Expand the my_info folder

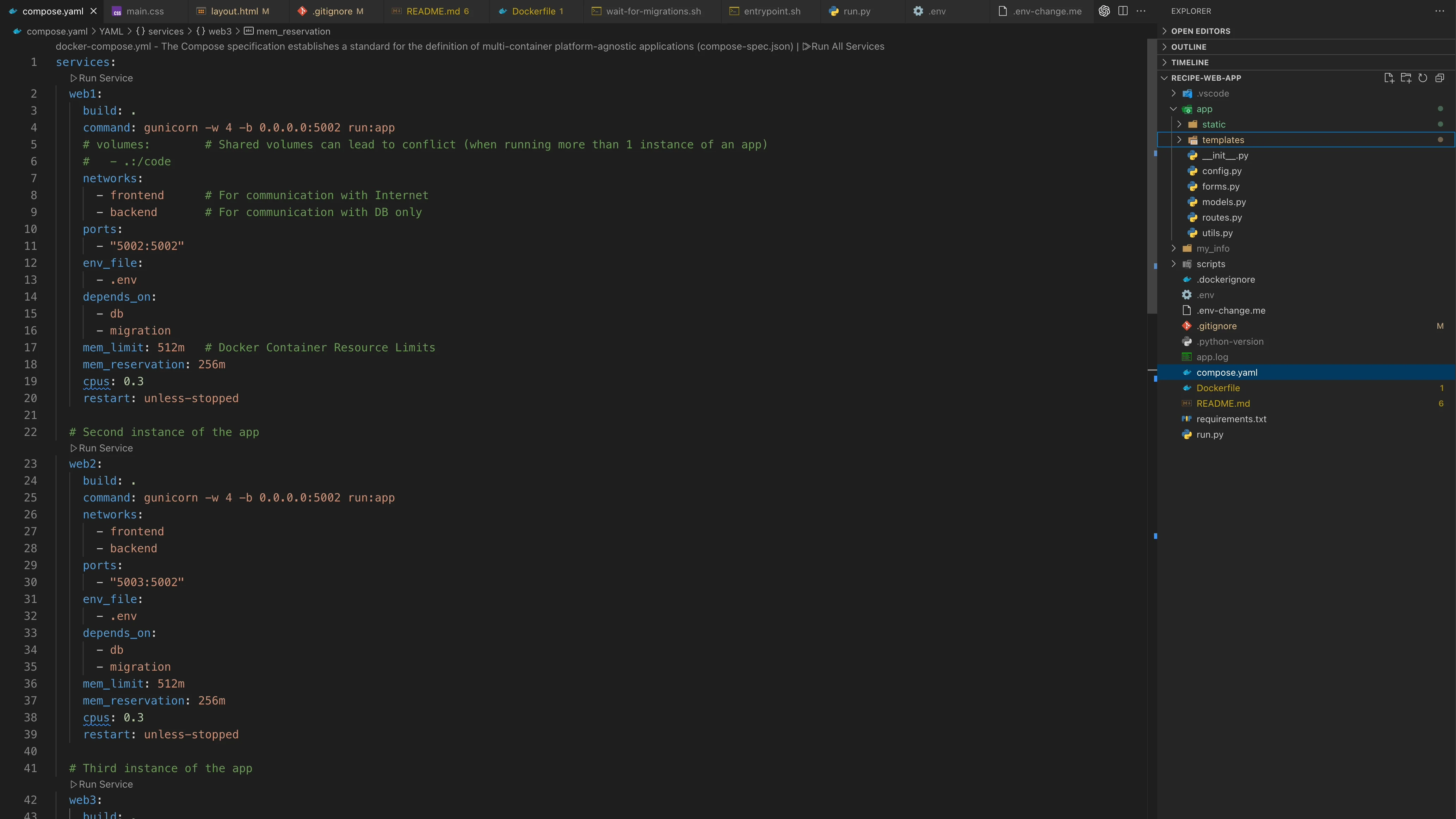(1173, 248)
